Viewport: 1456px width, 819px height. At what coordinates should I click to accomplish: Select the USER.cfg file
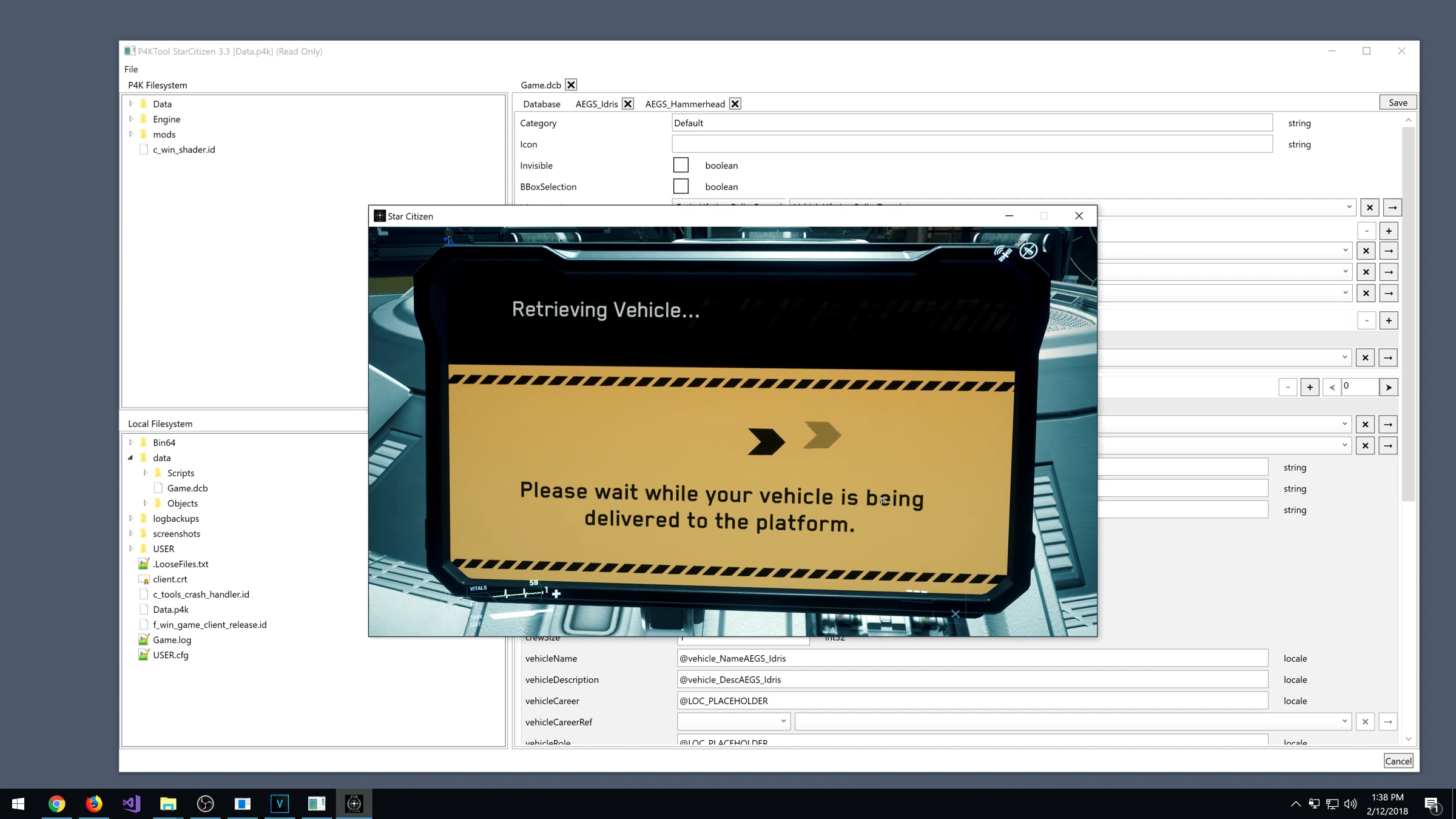point(170,655)
